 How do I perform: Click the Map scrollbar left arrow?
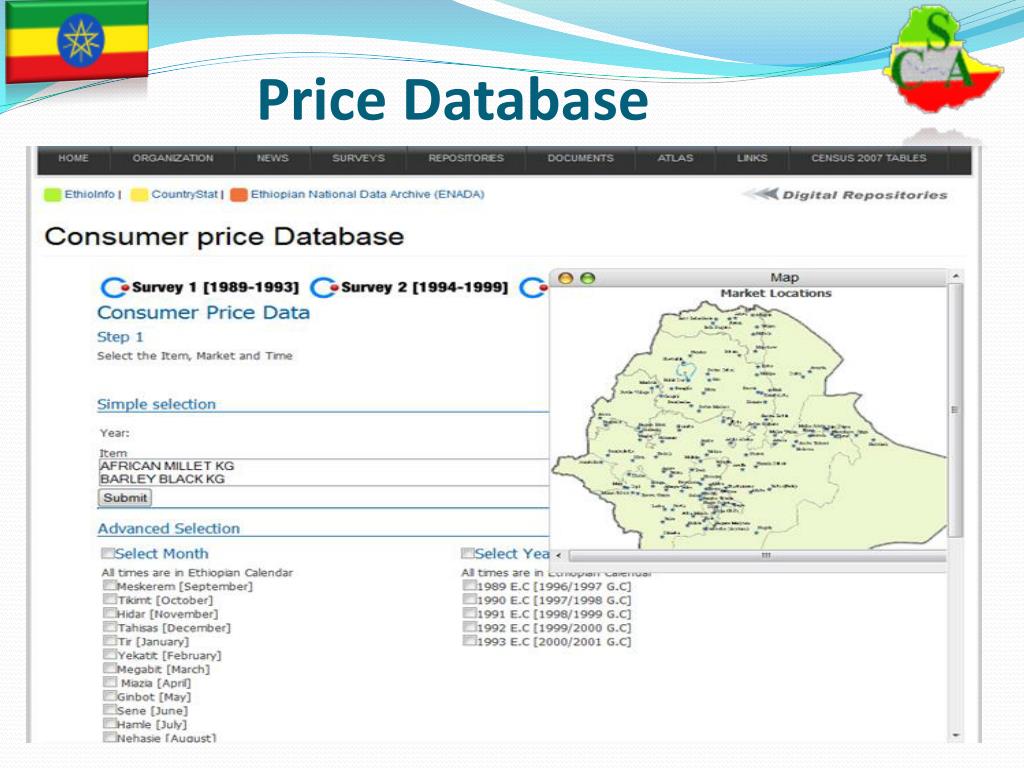[558, 555]
